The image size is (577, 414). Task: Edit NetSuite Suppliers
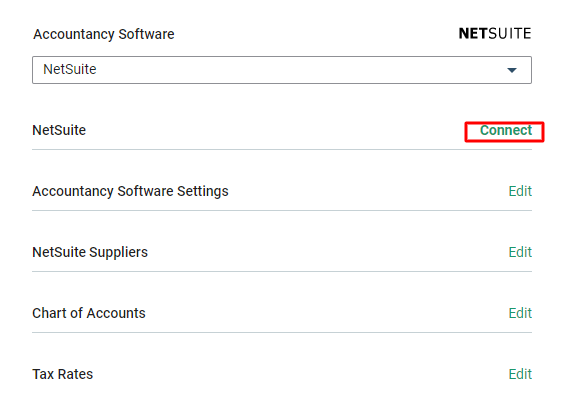pos(520,252)
